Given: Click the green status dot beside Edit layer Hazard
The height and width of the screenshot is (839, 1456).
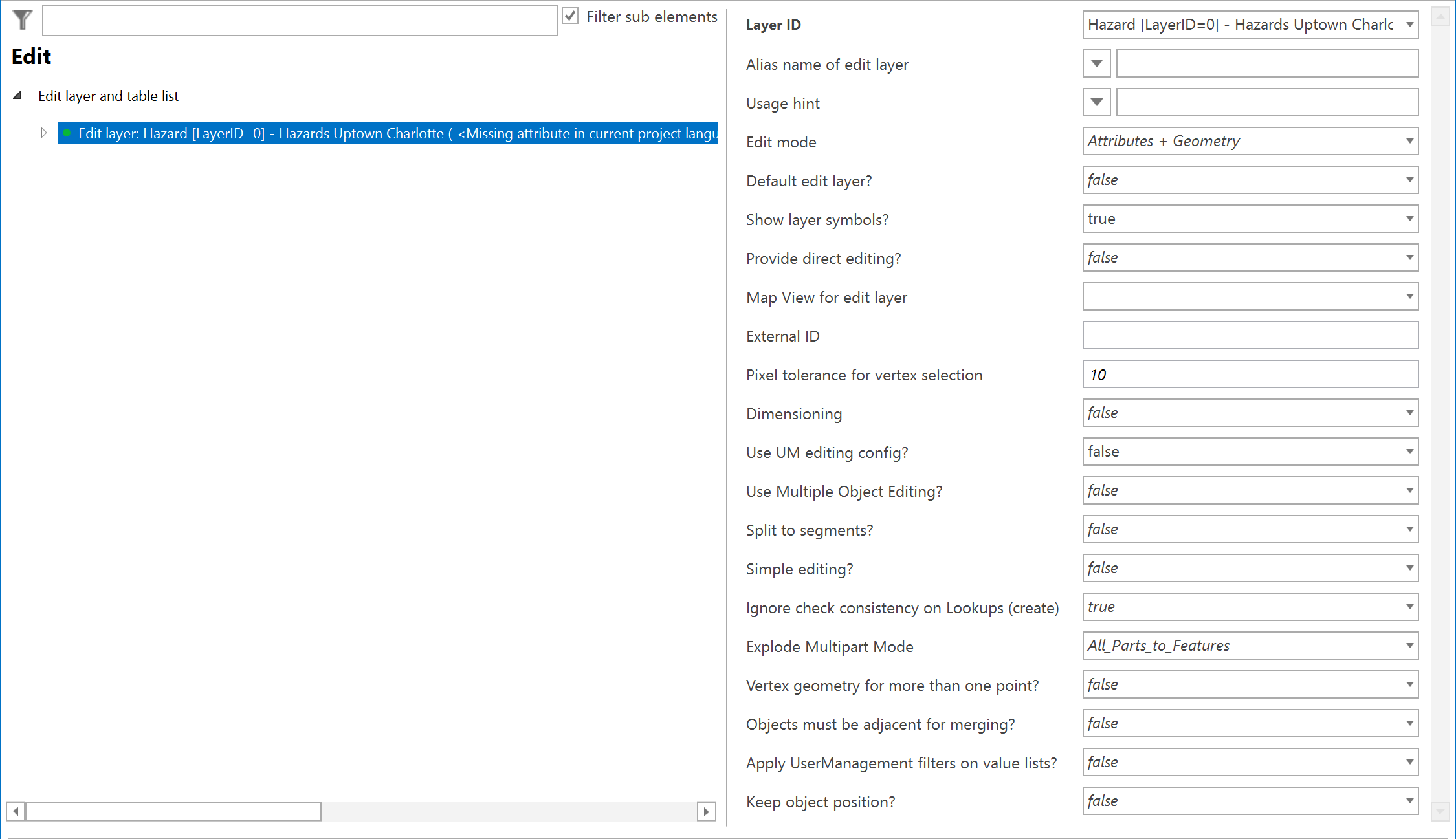Looking at the screenshot, I should [x=68, y=133].
